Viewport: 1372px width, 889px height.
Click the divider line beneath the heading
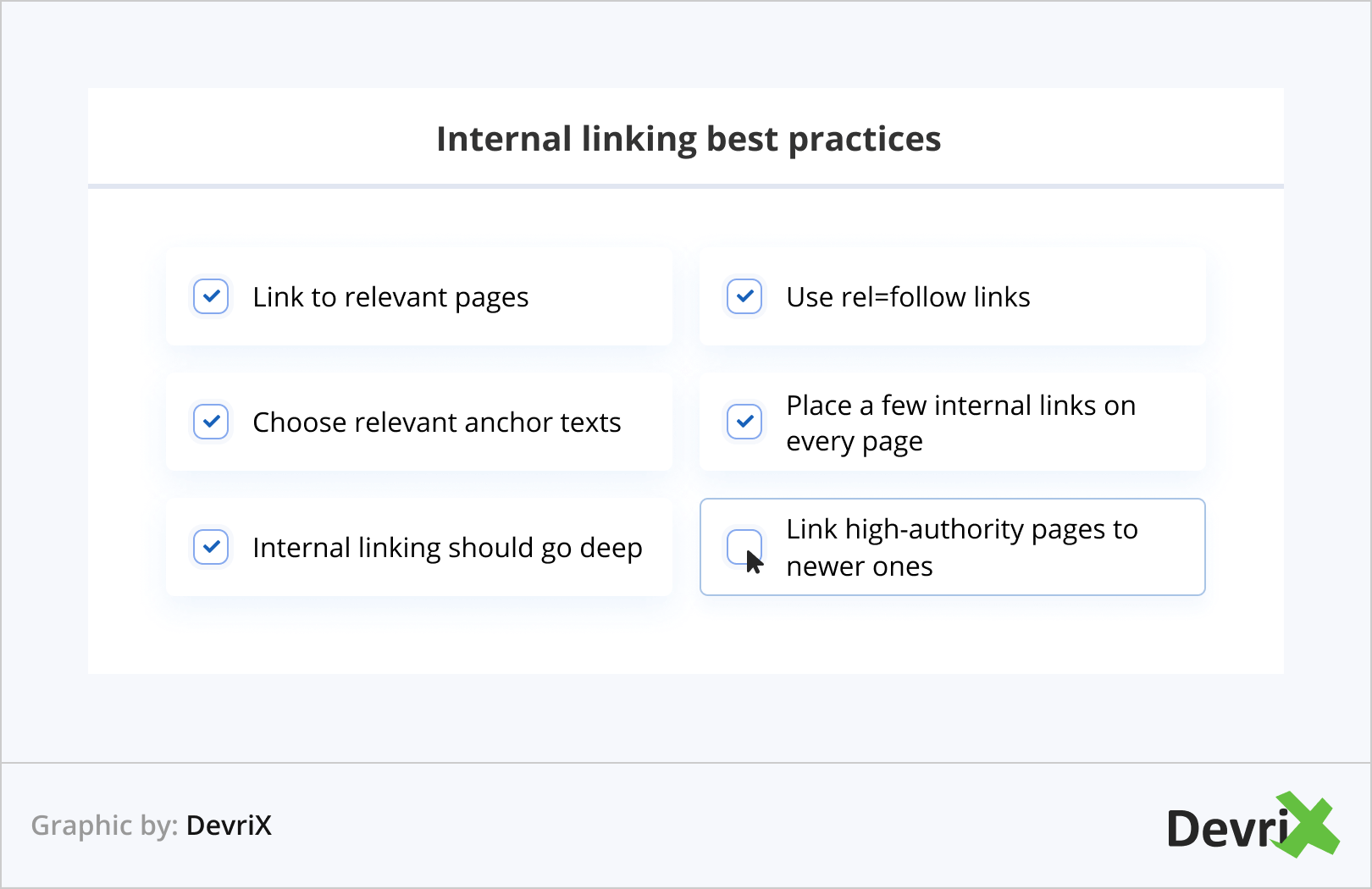click(686, 185)
